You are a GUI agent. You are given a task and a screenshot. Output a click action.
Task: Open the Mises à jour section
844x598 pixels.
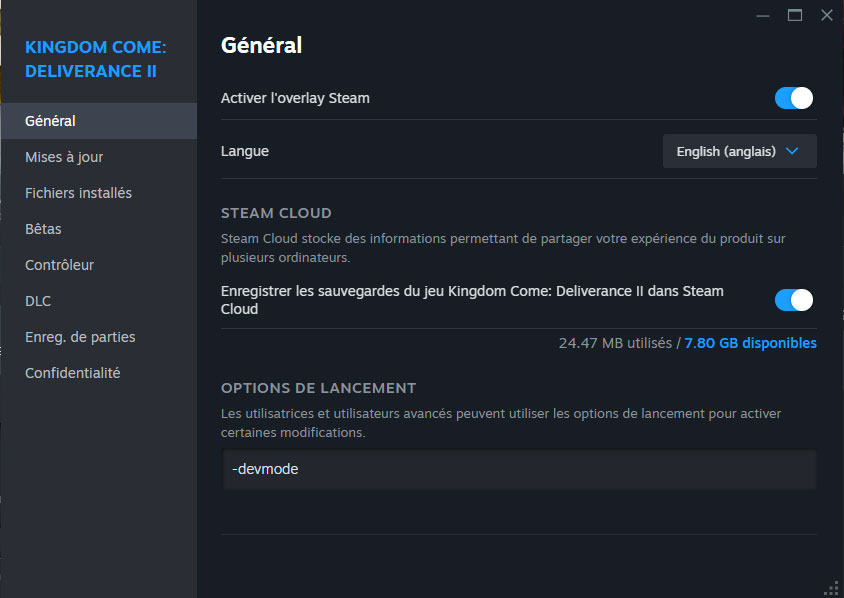point(99,157)
